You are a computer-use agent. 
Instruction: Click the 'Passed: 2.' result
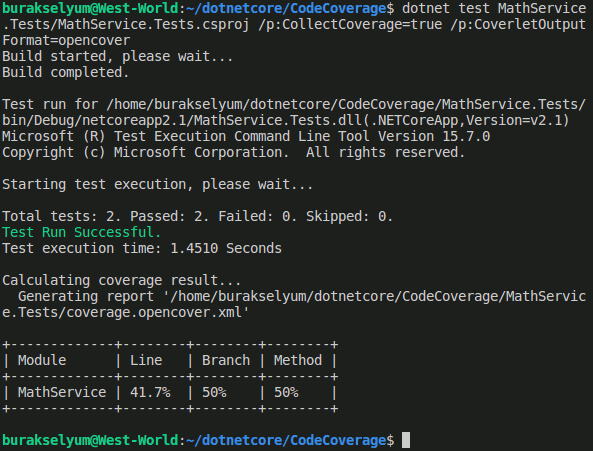coord(169,216)
